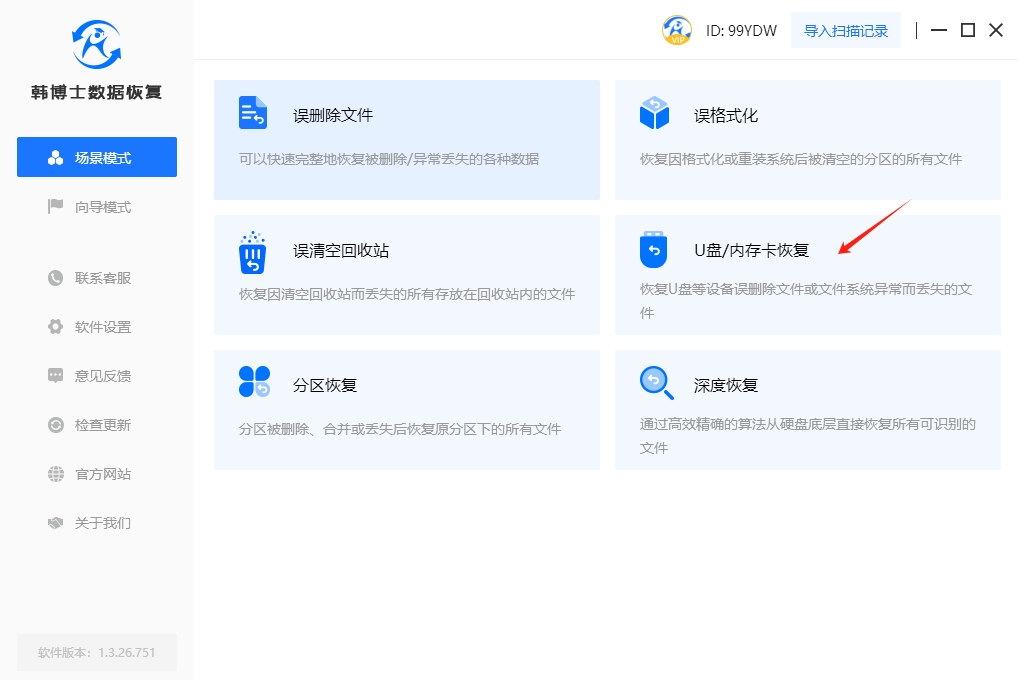Image resolution: width=1020 pixels, height=680 pixels.
Task: Click the 误清空回收站 trash bin icon
Action: click(x=253, y=252)
